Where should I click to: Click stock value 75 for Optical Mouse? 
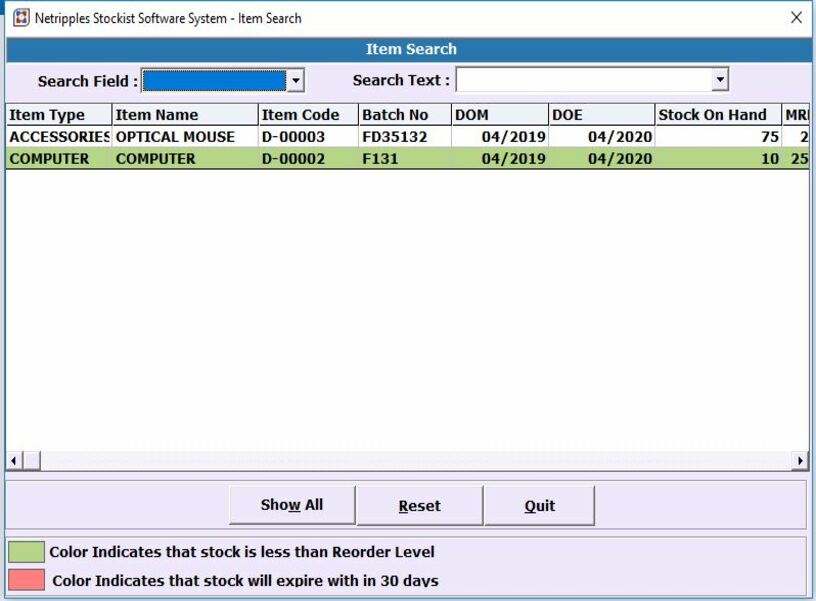point(718,137)
